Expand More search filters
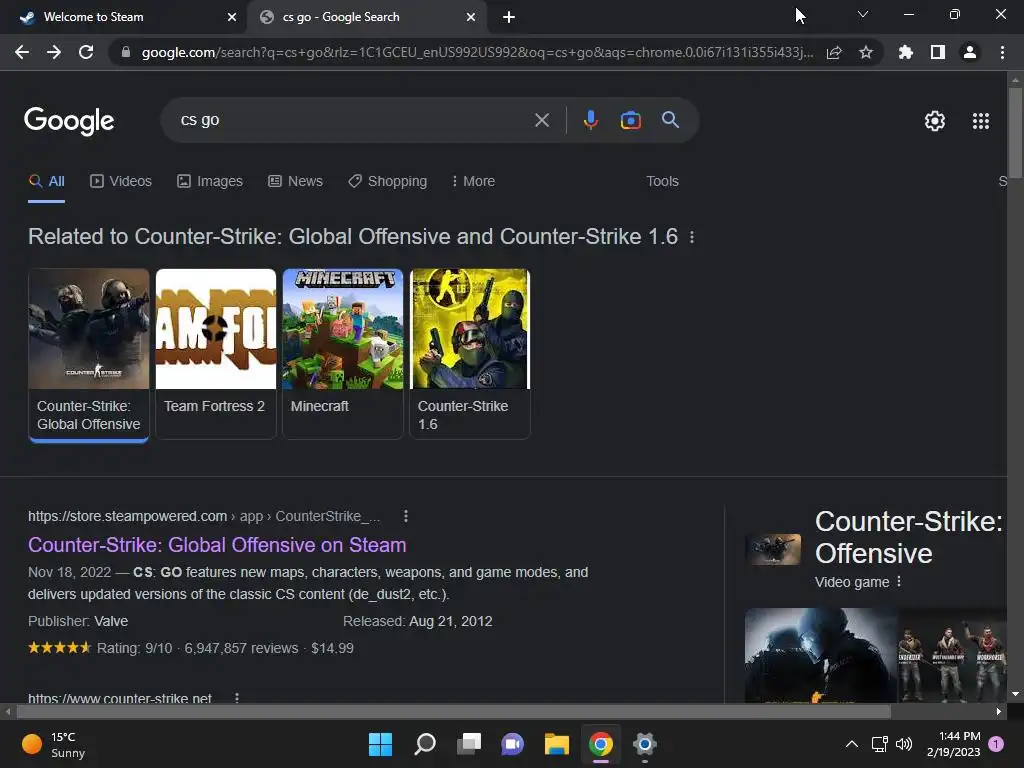 click(473, 182)
